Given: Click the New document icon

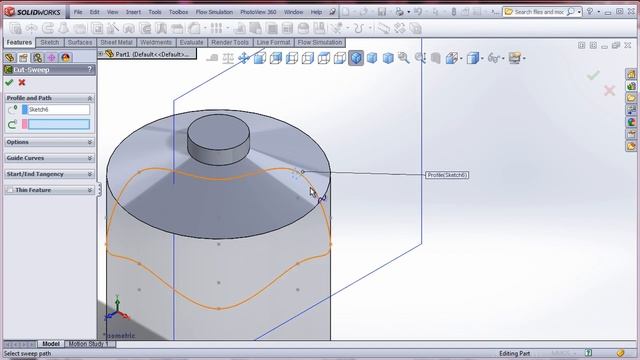Looking at the screenshot, I should tap(345, 12).
